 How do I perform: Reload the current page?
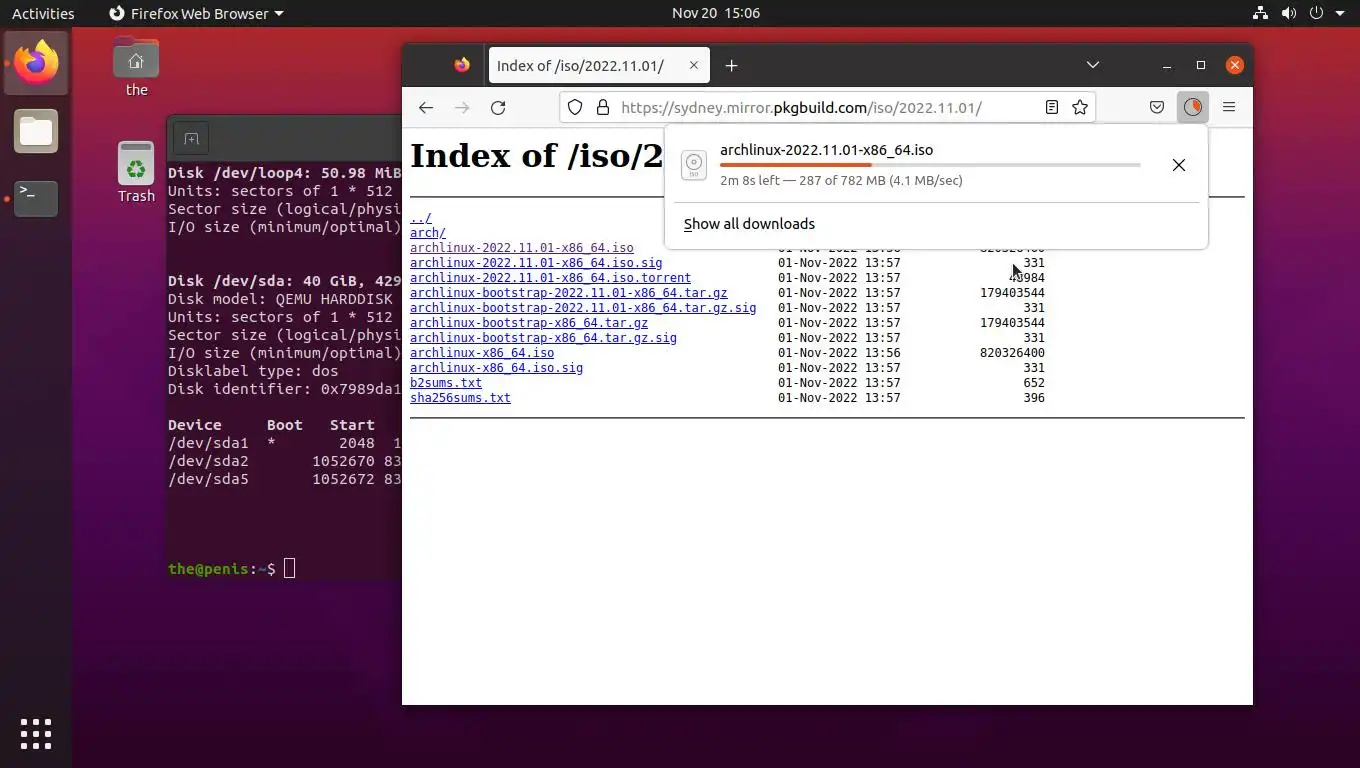coord(498,107)
